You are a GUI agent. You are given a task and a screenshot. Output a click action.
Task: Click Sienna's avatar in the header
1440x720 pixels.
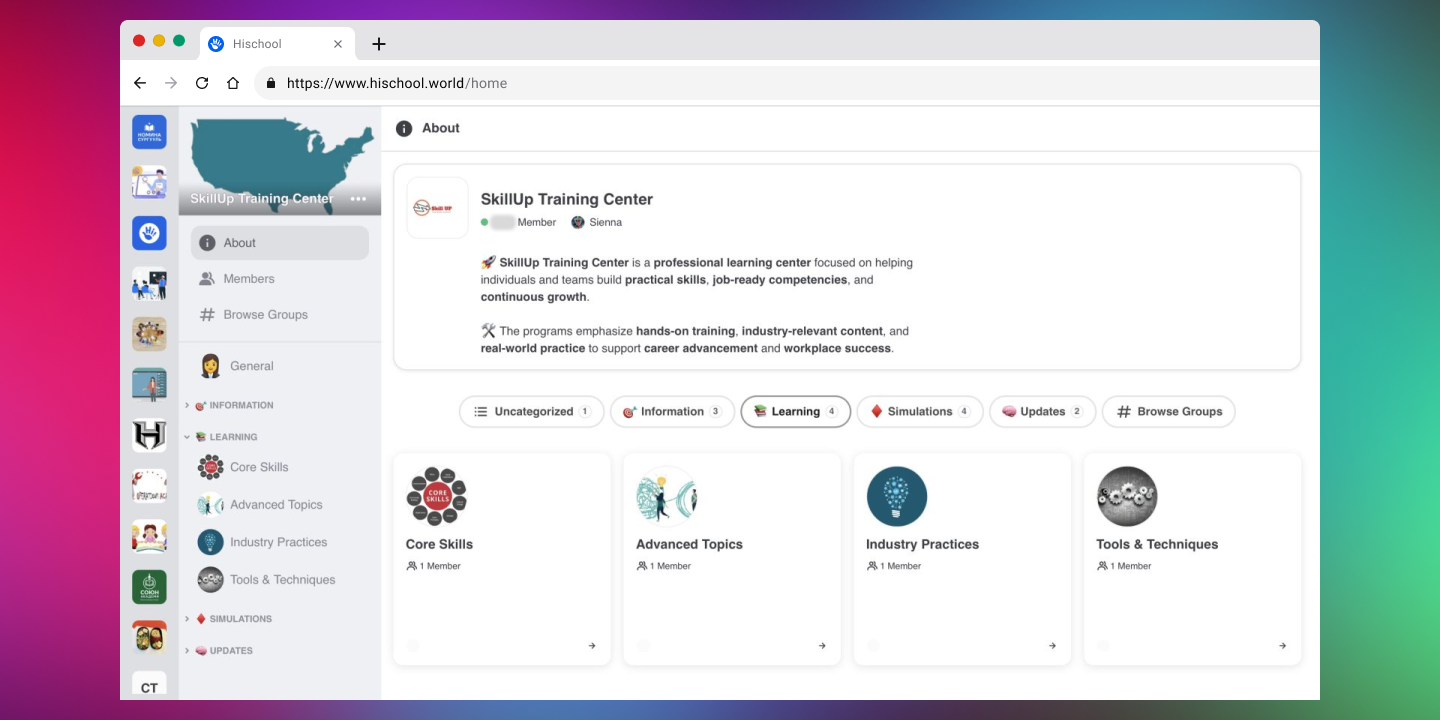click(578, 222)
